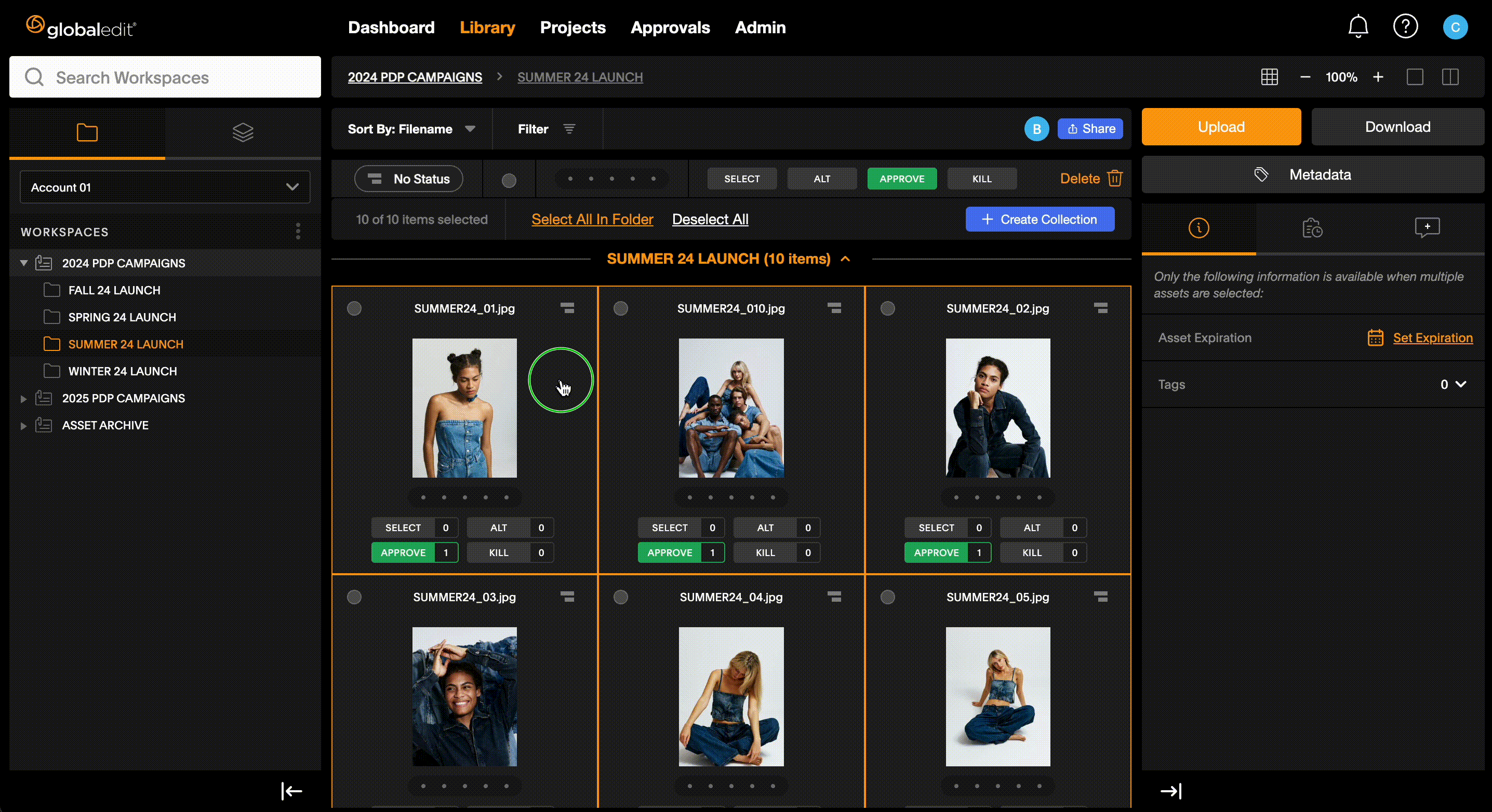
Task: Open status menu on SUMMER24_04.jpg card
Action: click(x=834, y=597)
